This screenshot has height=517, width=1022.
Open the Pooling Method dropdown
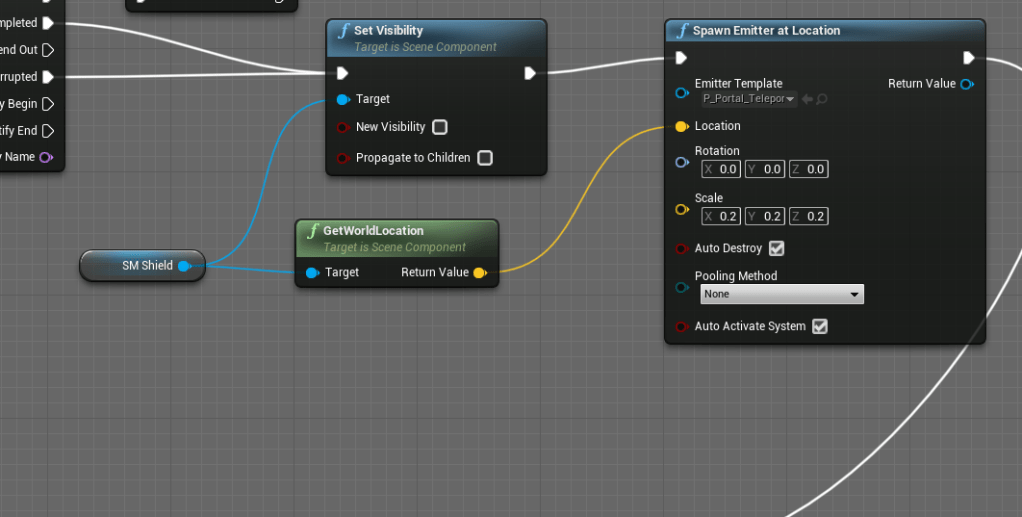(x=781, y=295)
